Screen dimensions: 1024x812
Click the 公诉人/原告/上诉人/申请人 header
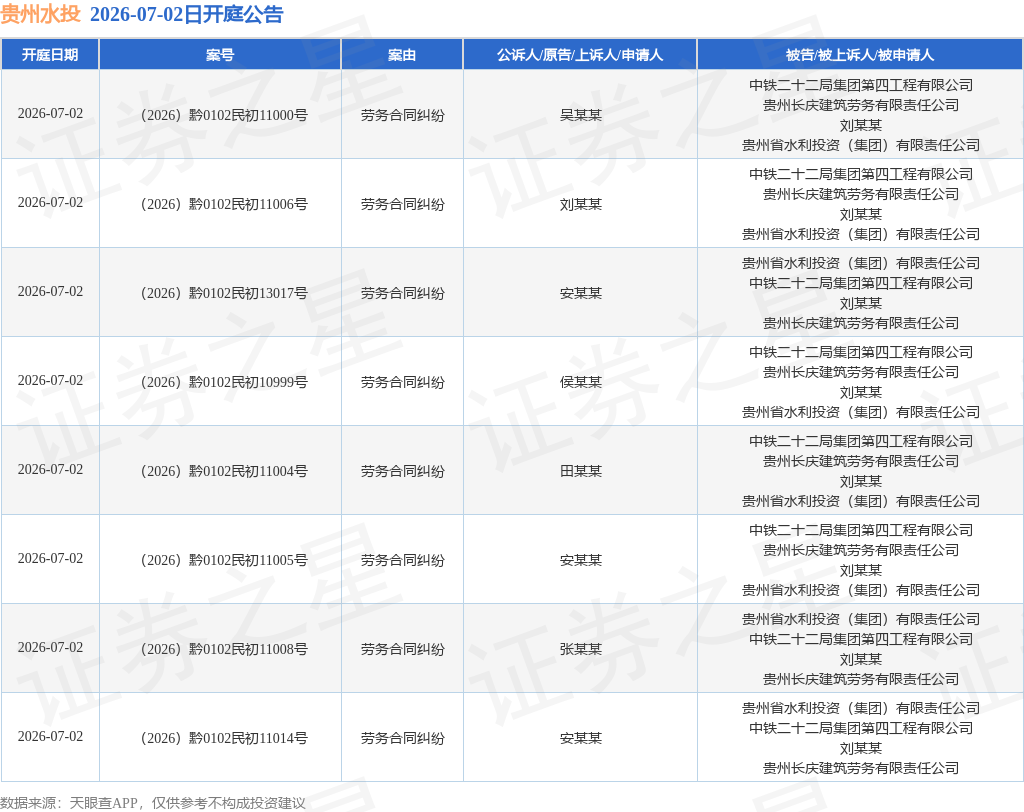(x=580, y=55)
